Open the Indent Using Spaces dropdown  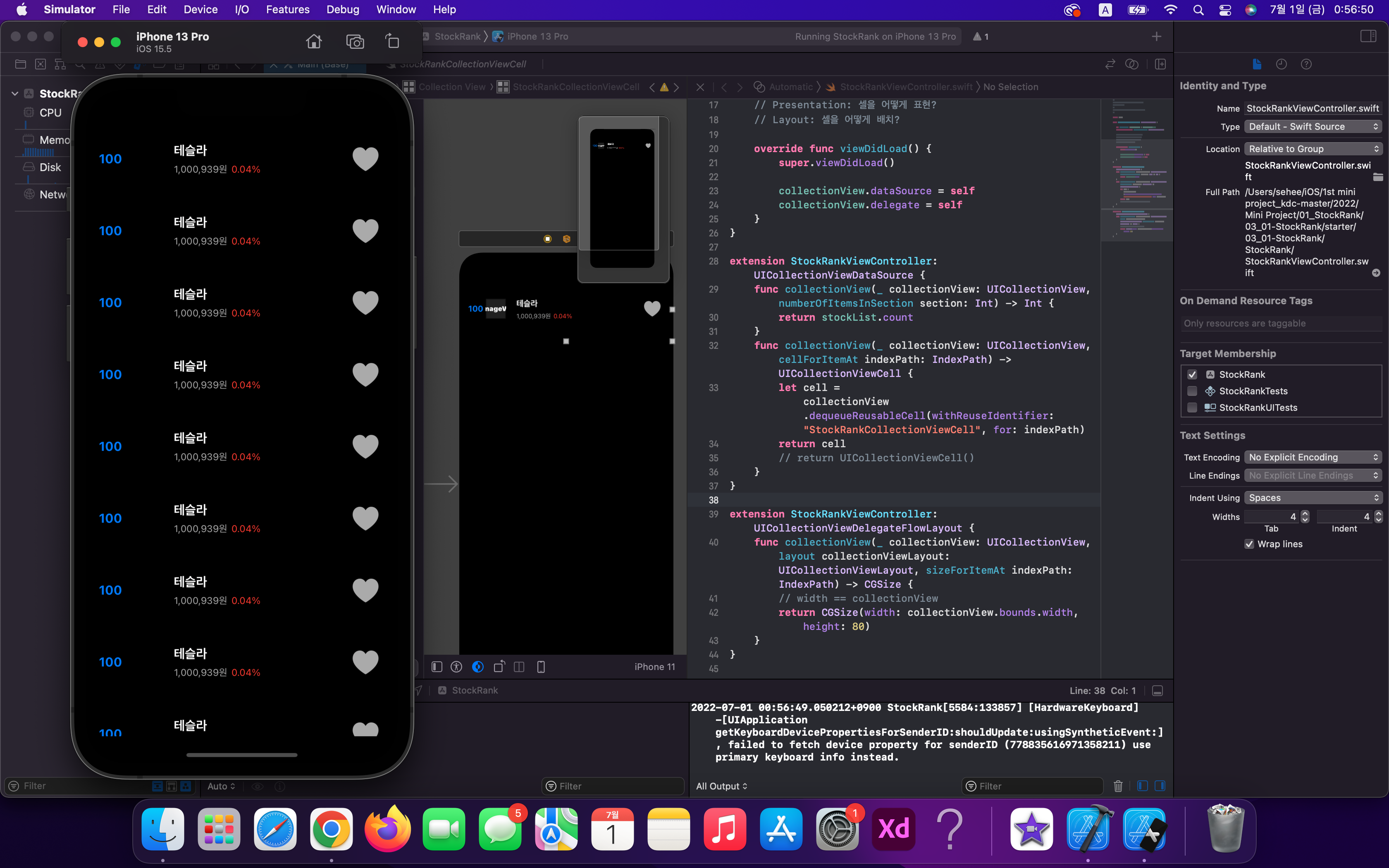point(1313,498)
